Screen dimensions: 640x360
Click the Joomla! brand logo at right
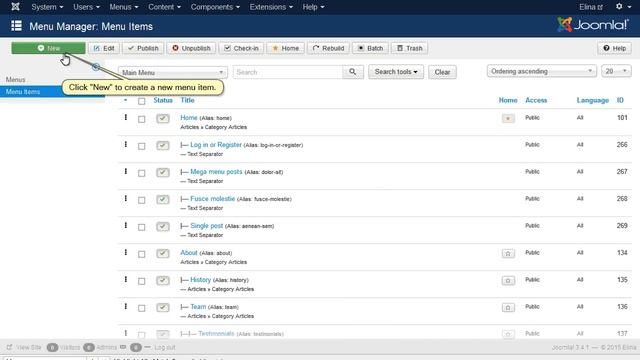(x=593, y=25)
